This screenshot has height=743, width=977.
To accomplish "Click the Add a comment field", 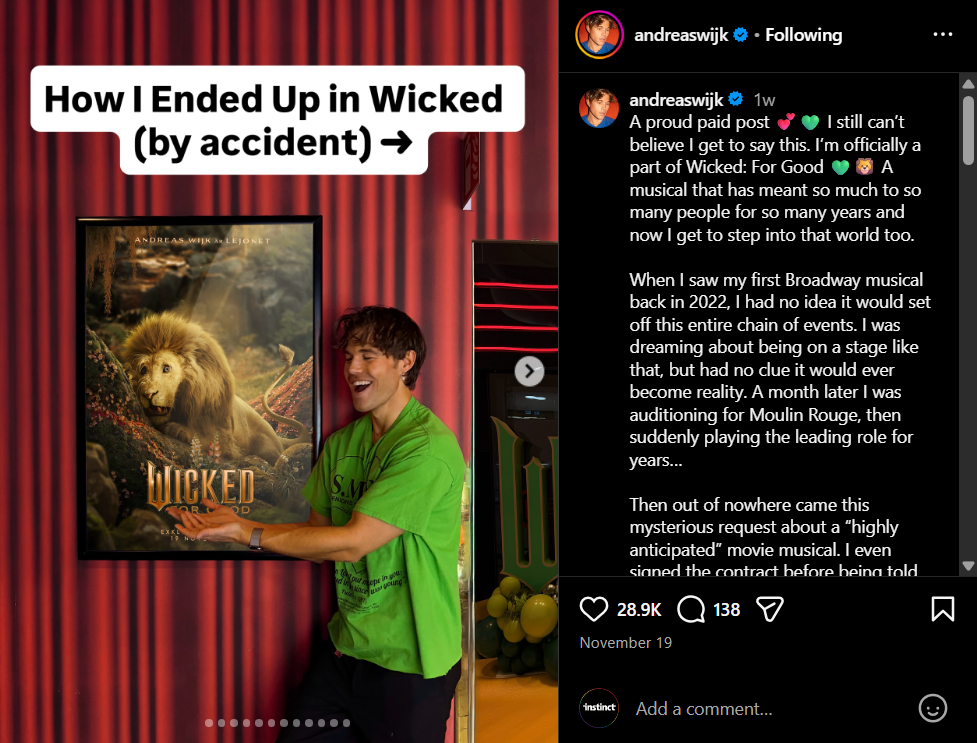I will click(770, 709).
